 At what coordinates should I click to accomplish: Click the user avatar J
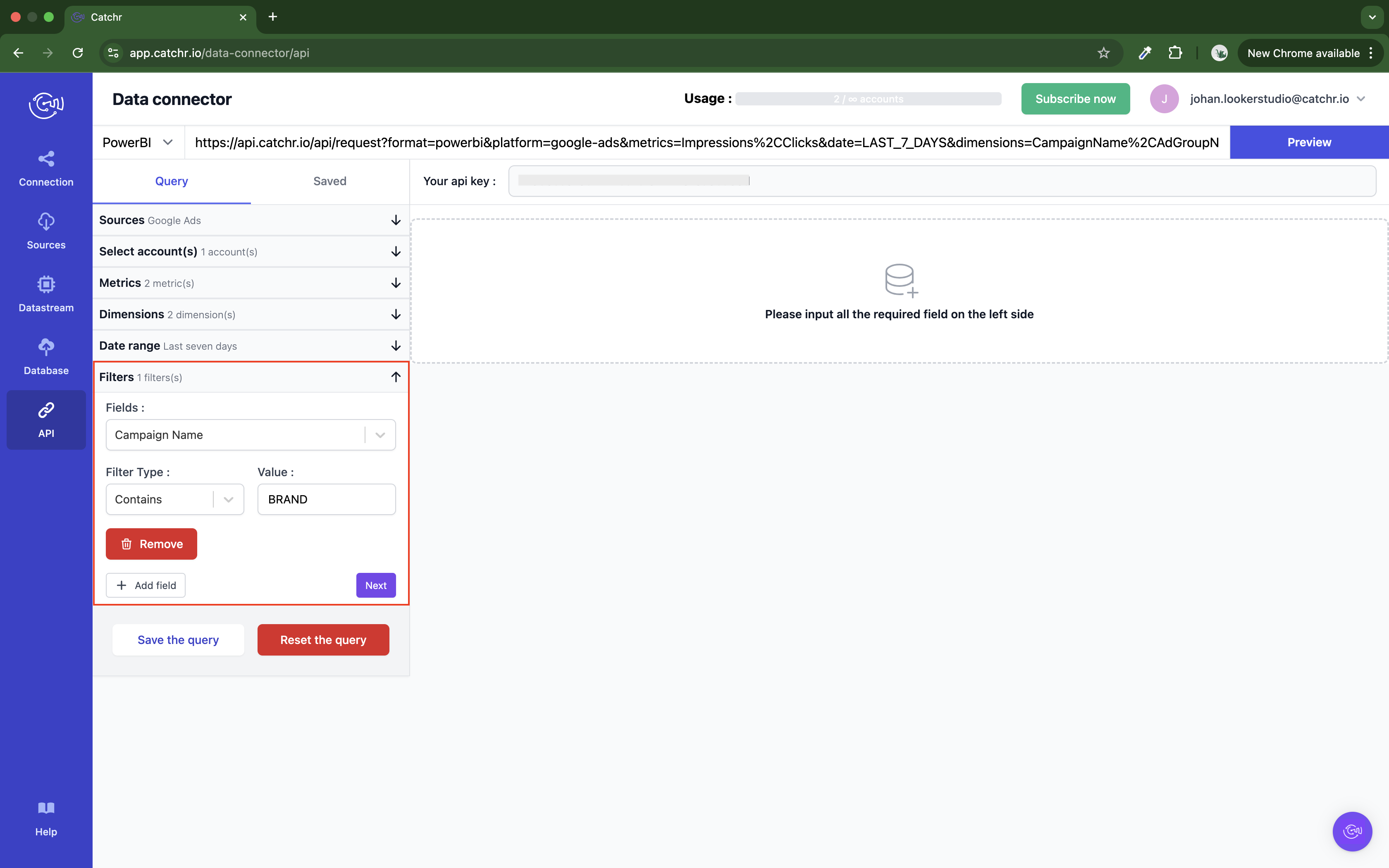coord(1164,99)
